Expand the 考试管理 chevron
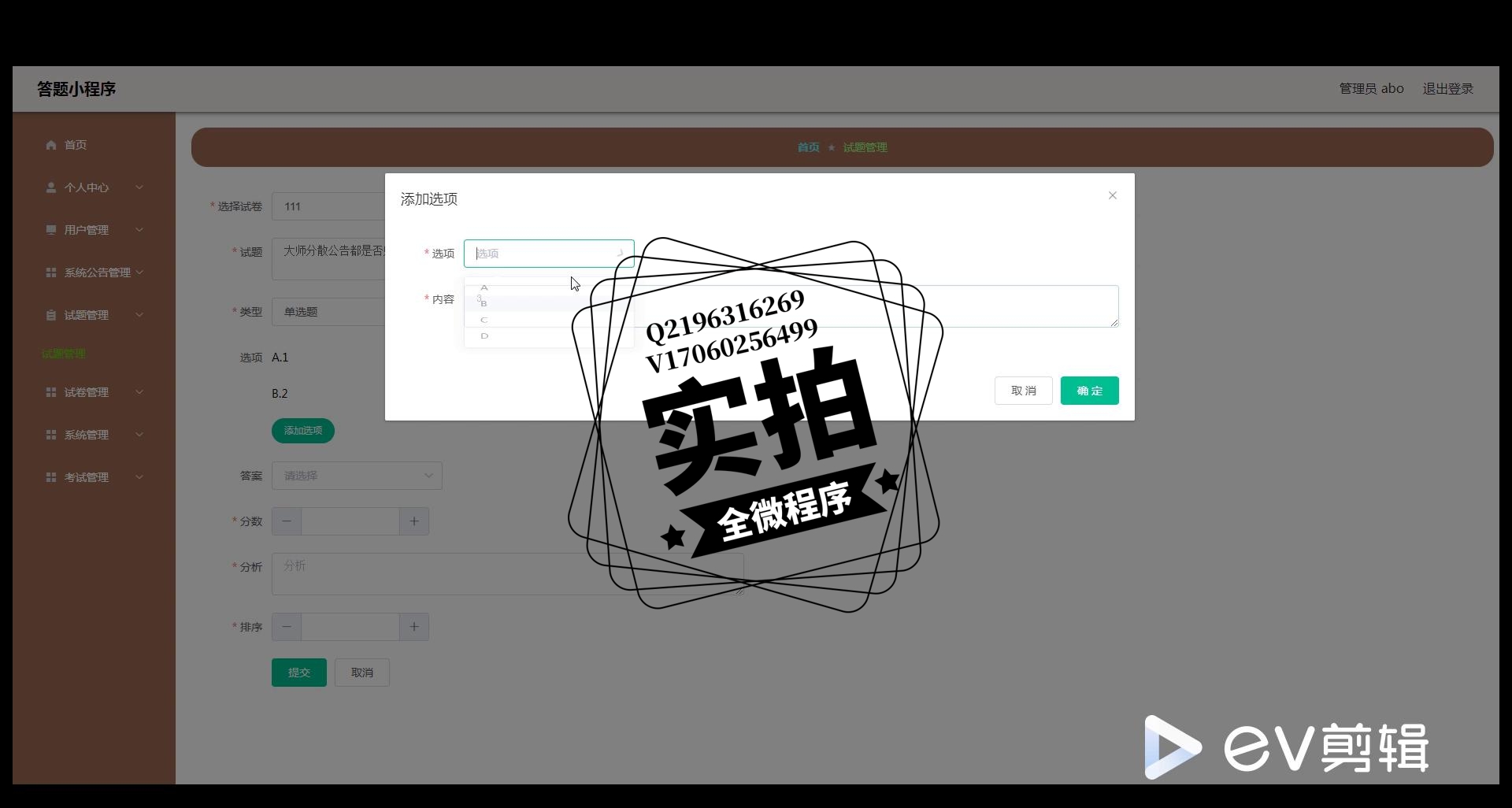Viewport: 1512px width, 808px height. 139,477
